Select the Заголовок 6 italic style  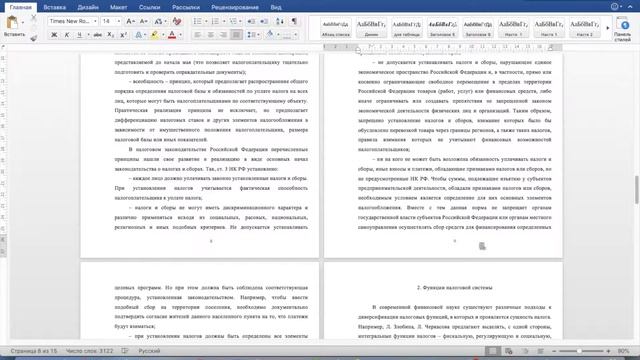(x=442, y=28)
